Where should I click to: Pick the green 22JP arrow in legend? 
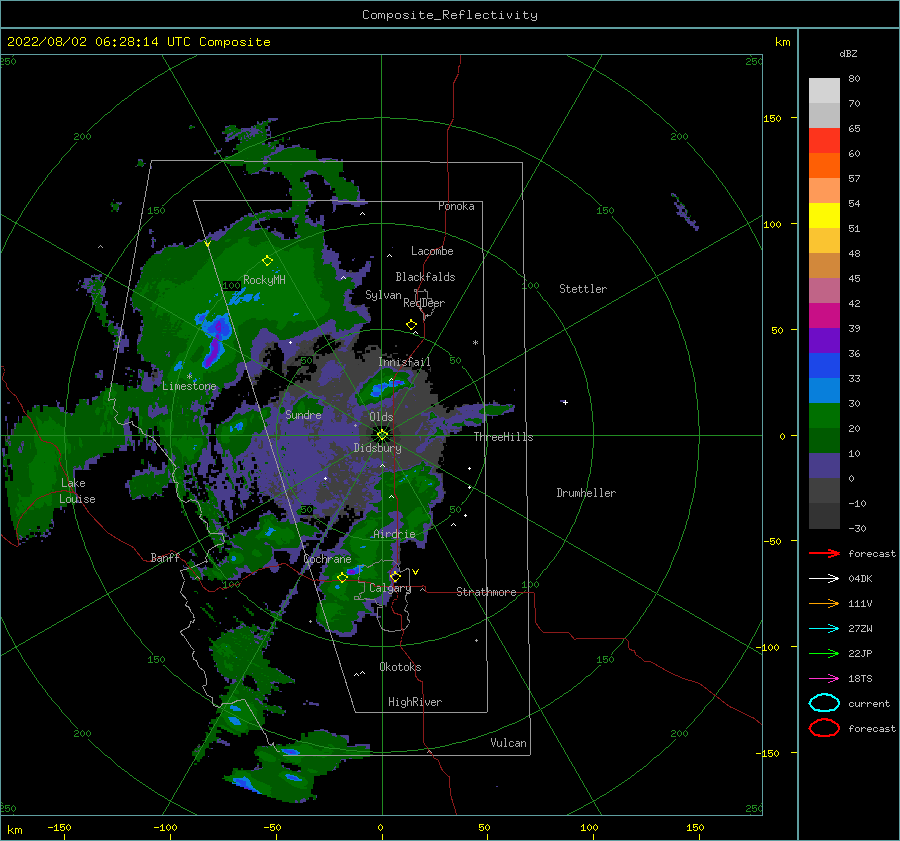point(824,653)
